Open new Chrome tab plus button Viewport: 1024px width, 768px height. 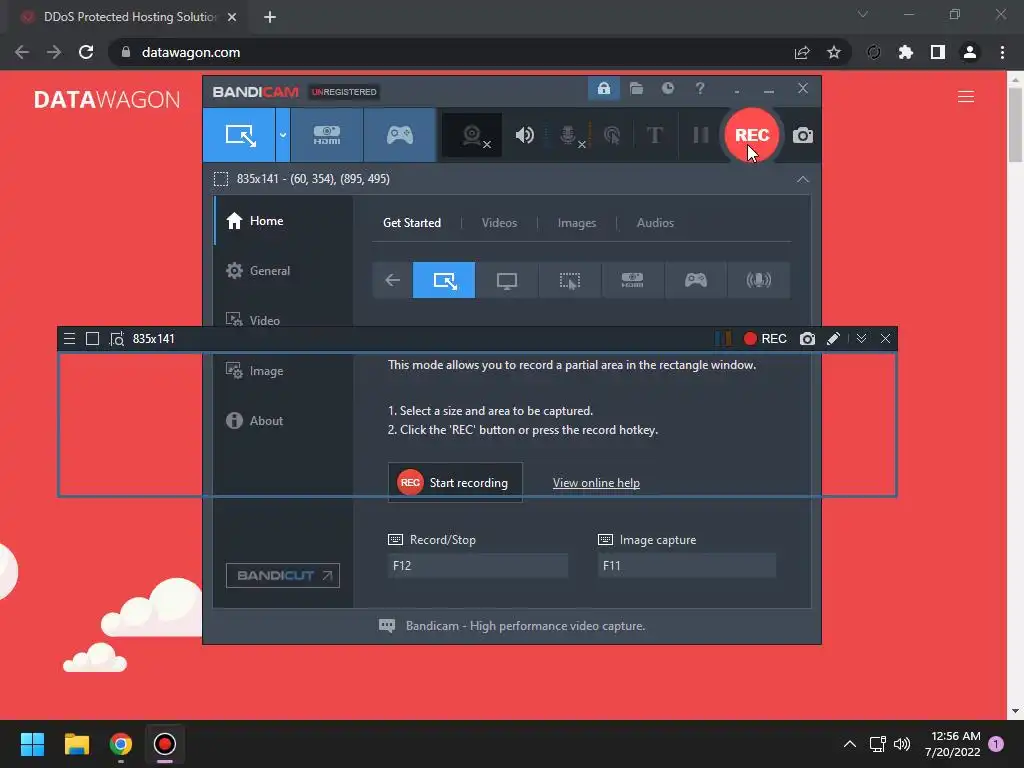coord(270,17)
